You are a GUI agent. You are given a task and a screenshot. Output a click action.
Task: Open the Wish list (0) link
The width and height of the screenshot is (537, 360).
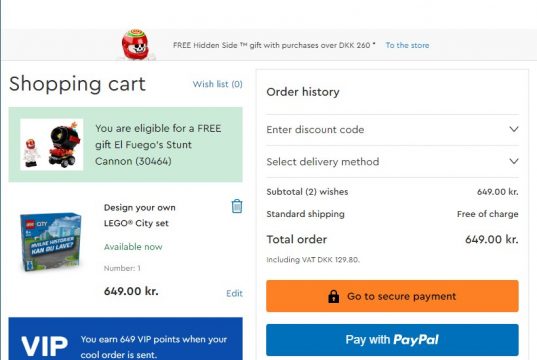pos(217,84)
